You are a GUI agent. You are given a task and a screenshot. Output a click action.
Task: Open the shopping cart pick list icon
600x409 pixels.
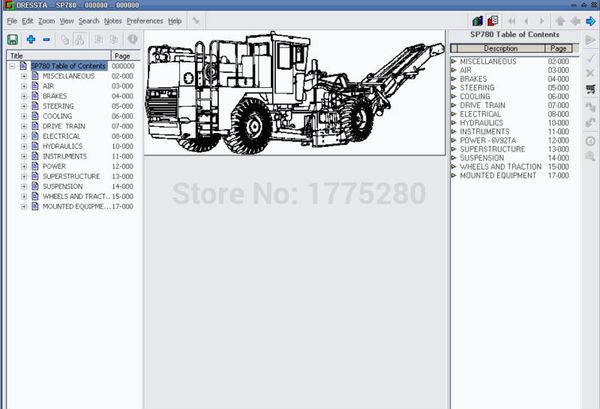click(x=590, y=89)
